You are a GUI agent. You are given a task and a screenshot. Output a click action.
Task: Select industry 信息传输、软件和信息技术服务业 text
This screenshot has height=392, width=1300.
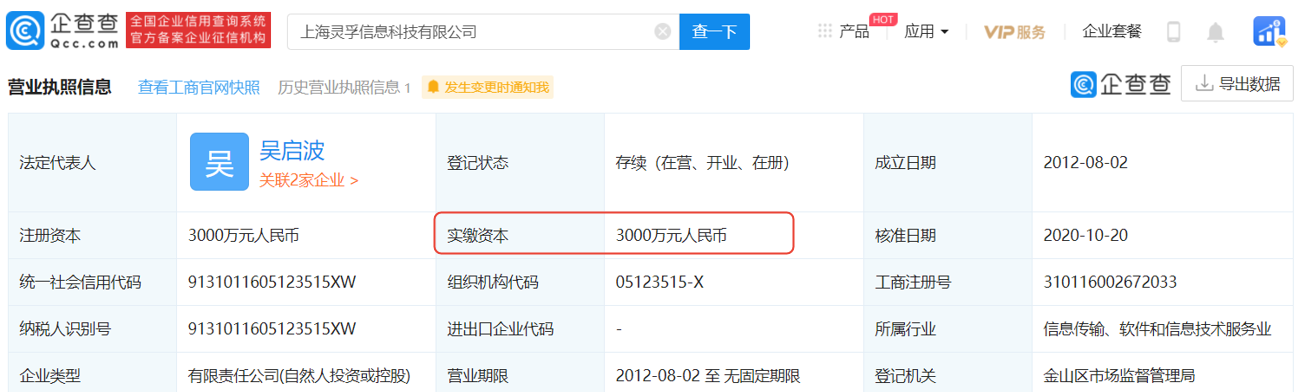pos(1158,329)
